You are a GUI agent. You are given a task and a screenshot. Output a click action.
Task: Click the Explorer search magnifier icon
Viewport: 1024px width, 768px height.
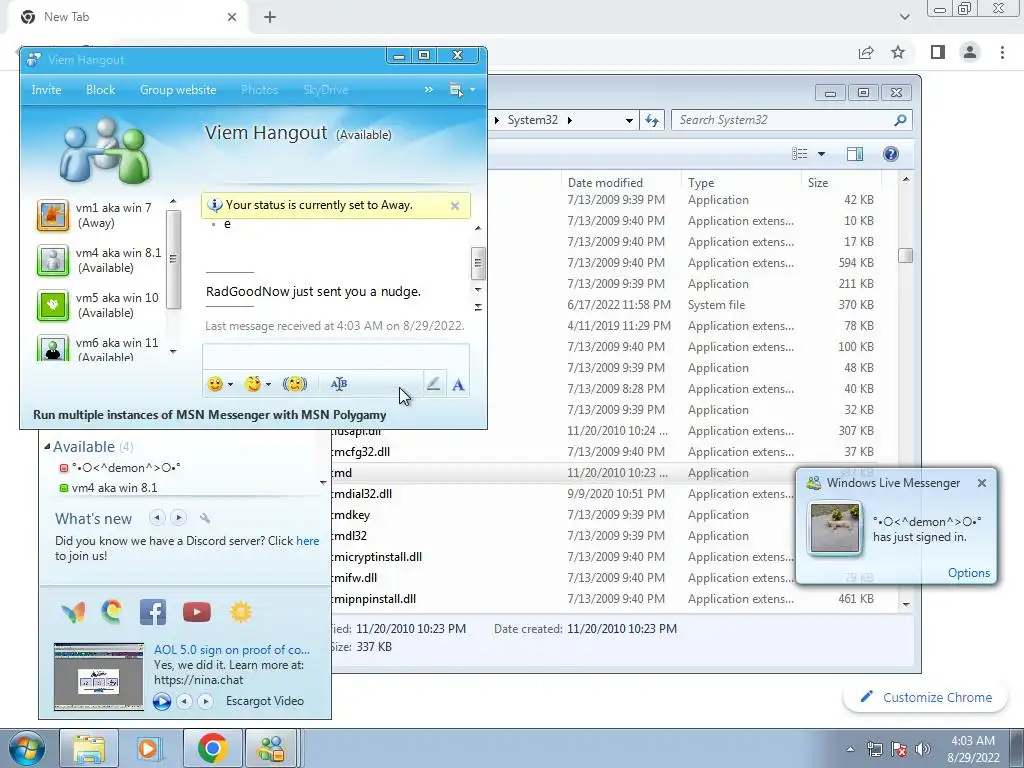pos(900,120)
